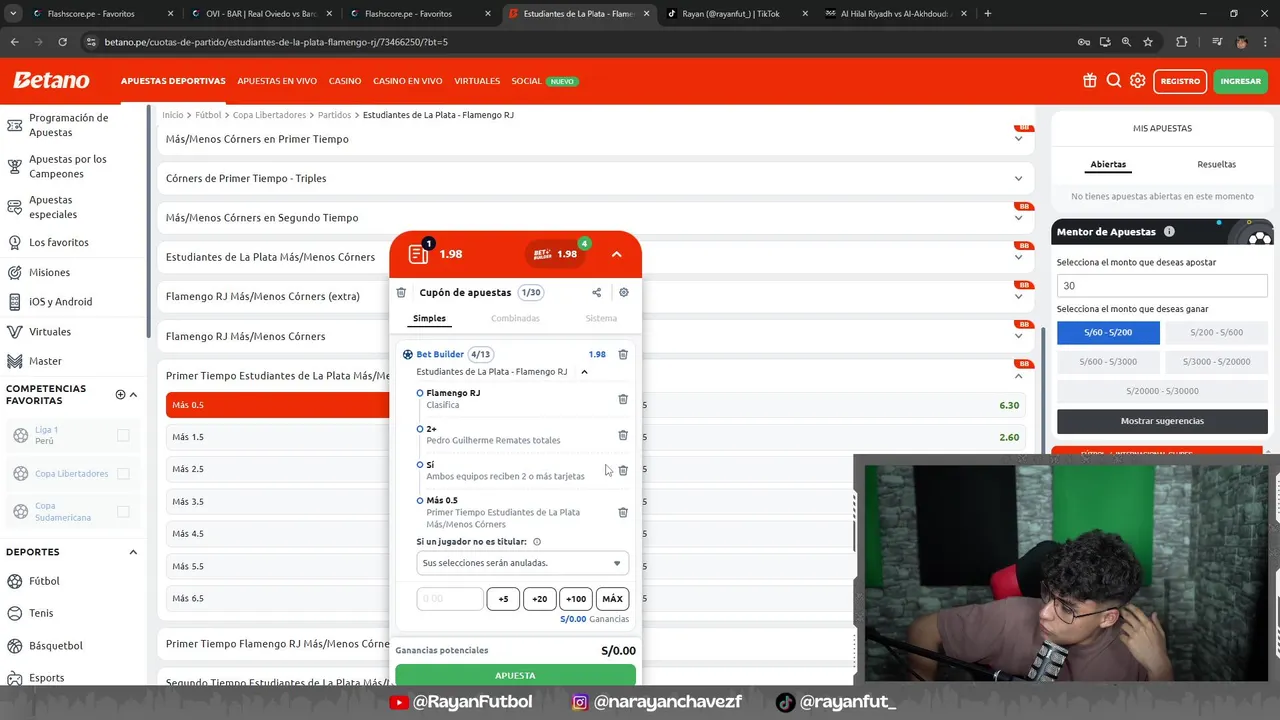The width and height of the screenshot is (1280, 720).
Task: Click the Bet Builder 1.98 pill in slip header
Action: (x=557, y=253)
